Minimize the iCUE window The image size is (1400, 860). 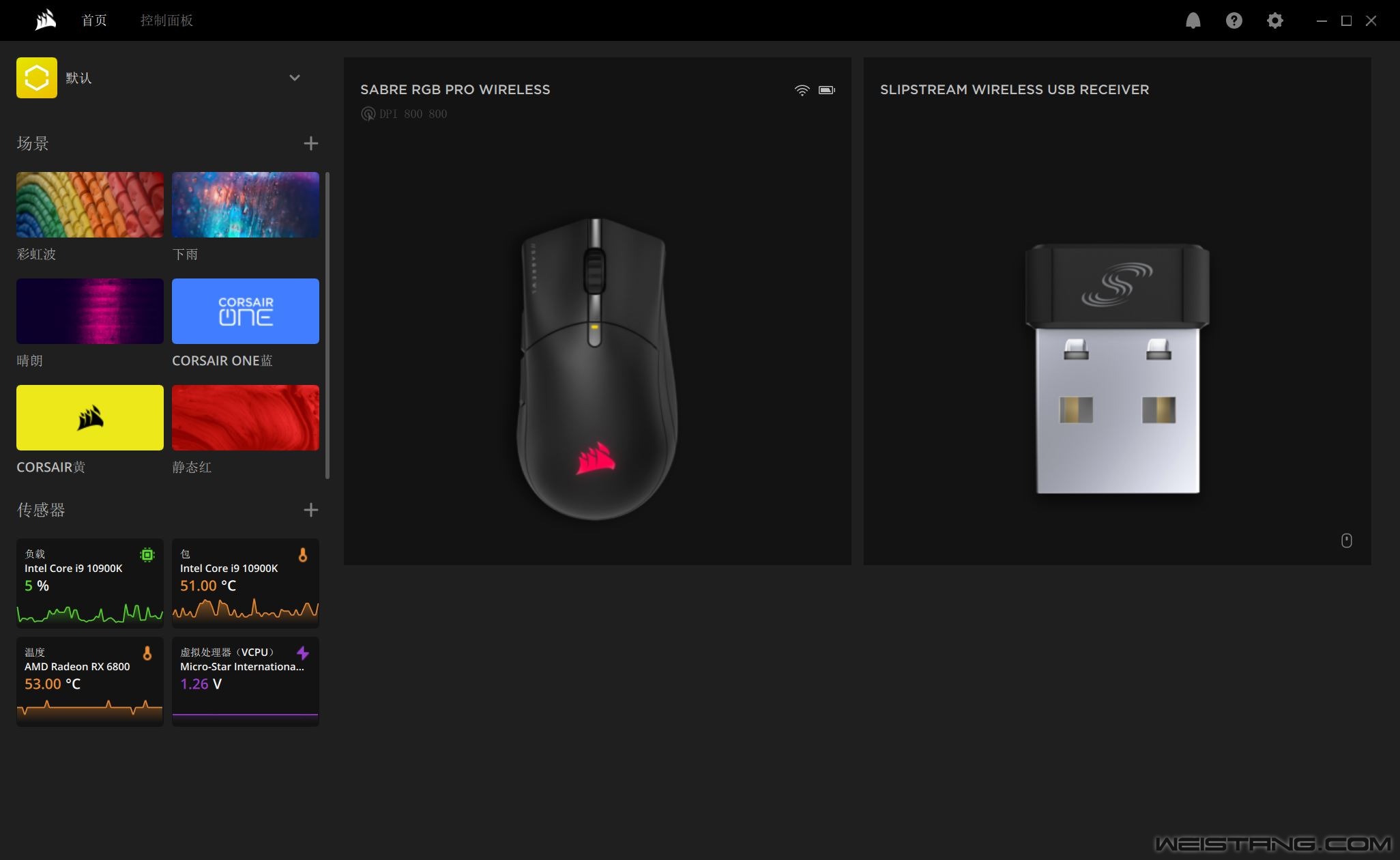click(x=1322, y=20)
